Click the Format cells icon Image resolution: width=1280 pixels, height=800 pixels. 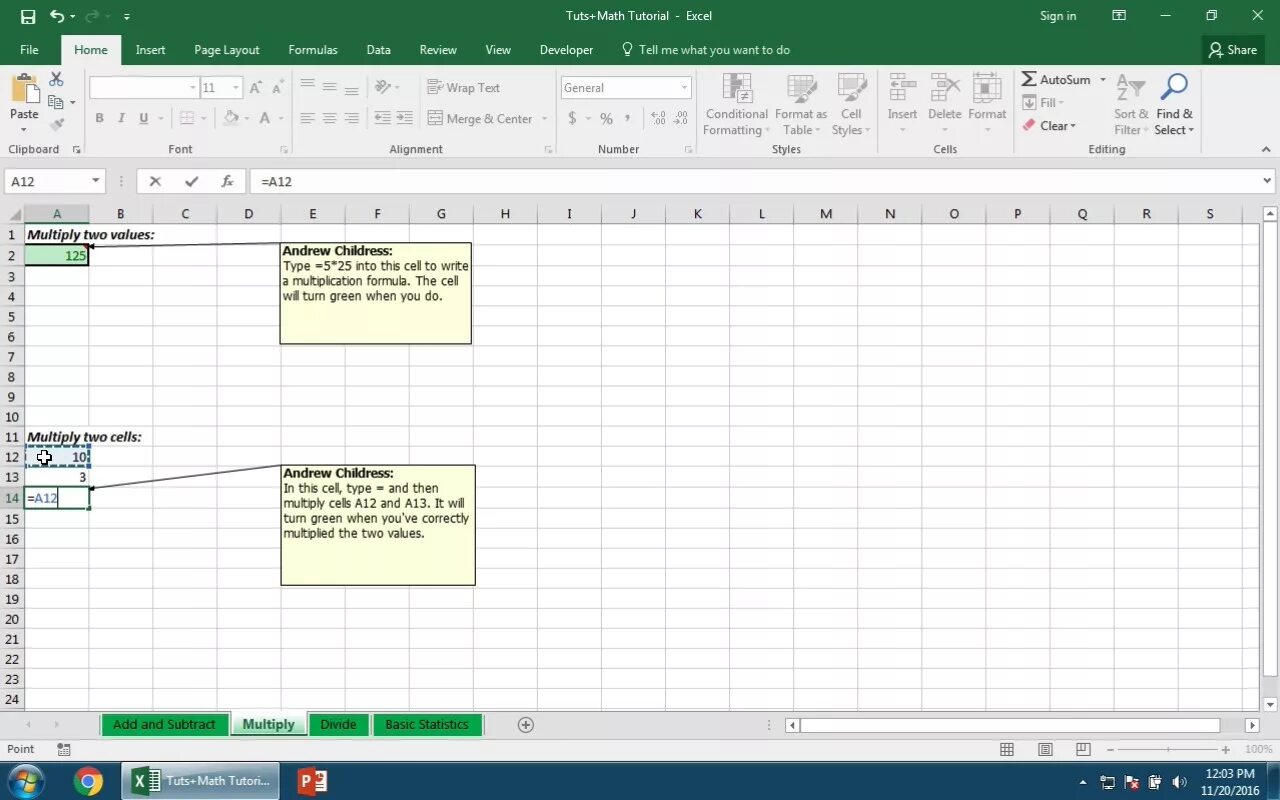pyautogui.click(x=987, y=88)
